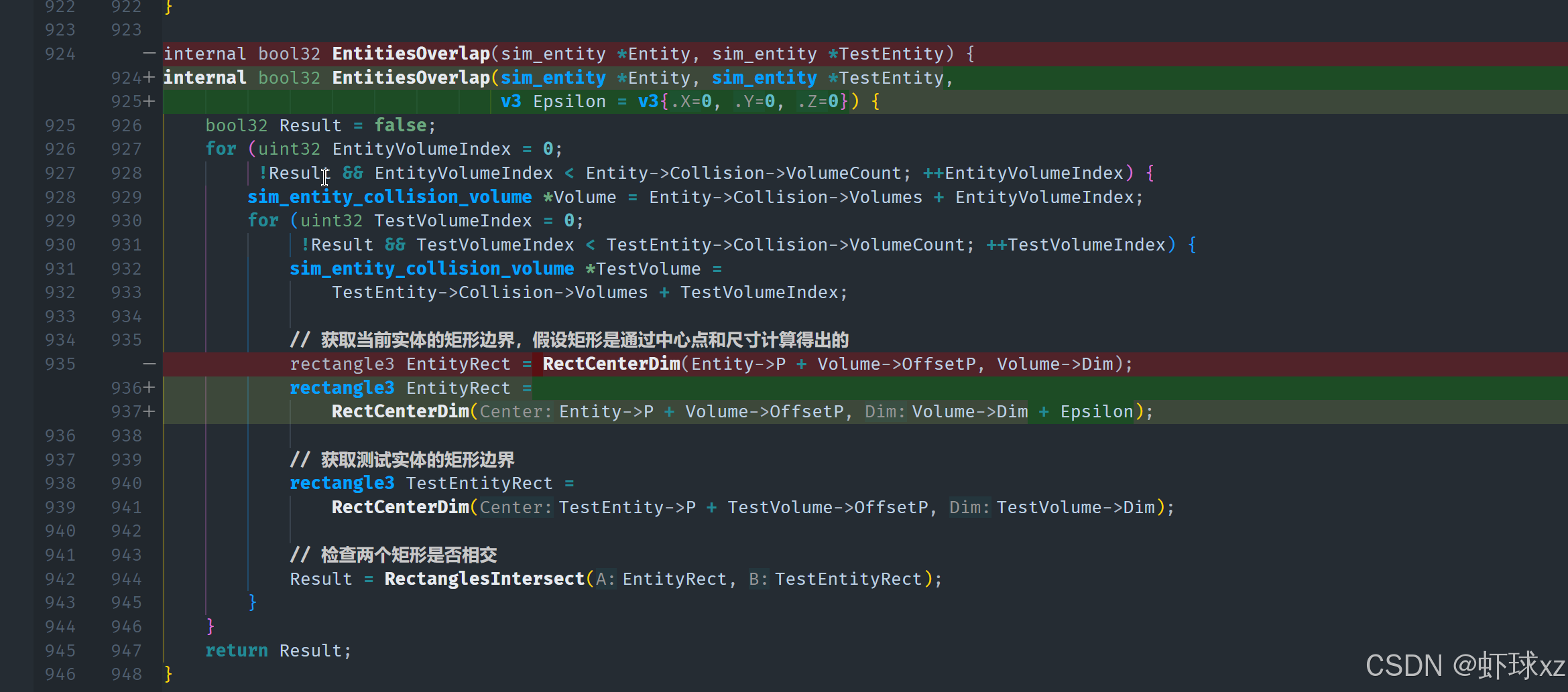Click gutter line number '937+'
Viewport: 1568px width, 692px height.
pos(133,411)
